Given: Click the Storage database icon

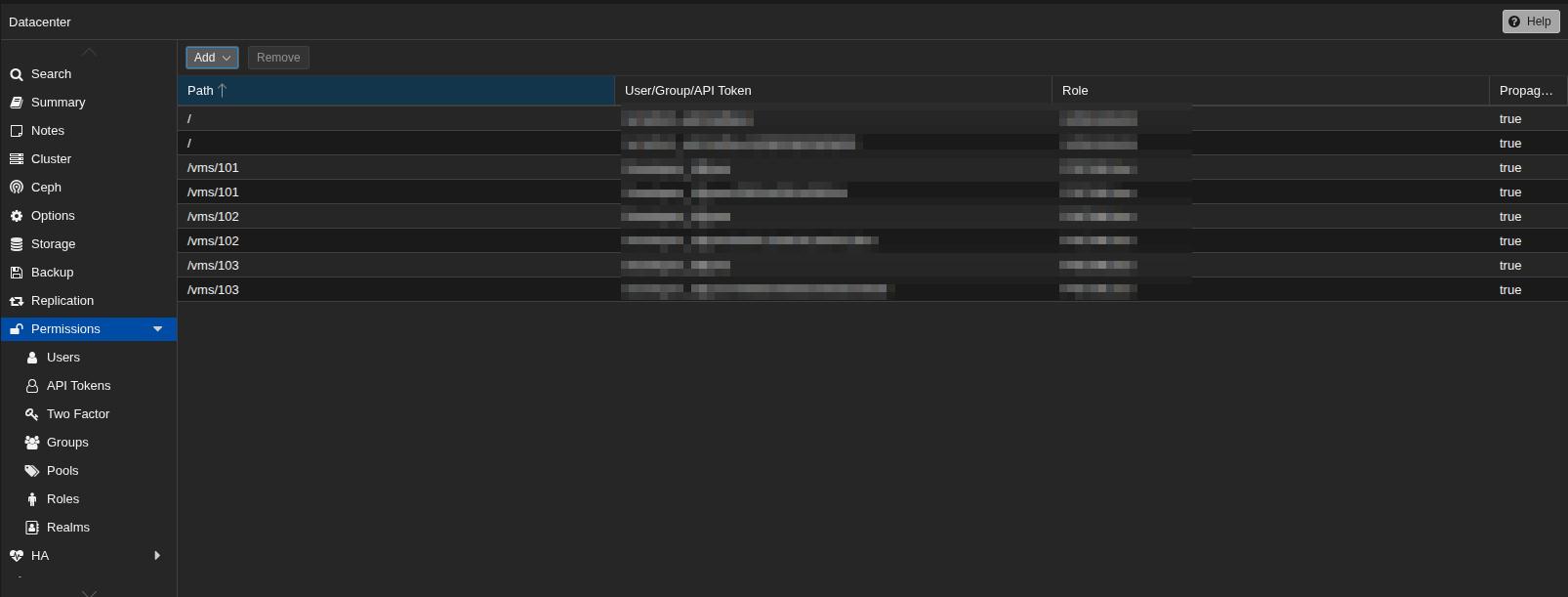Looking at the screenshot, I should 17,244.
